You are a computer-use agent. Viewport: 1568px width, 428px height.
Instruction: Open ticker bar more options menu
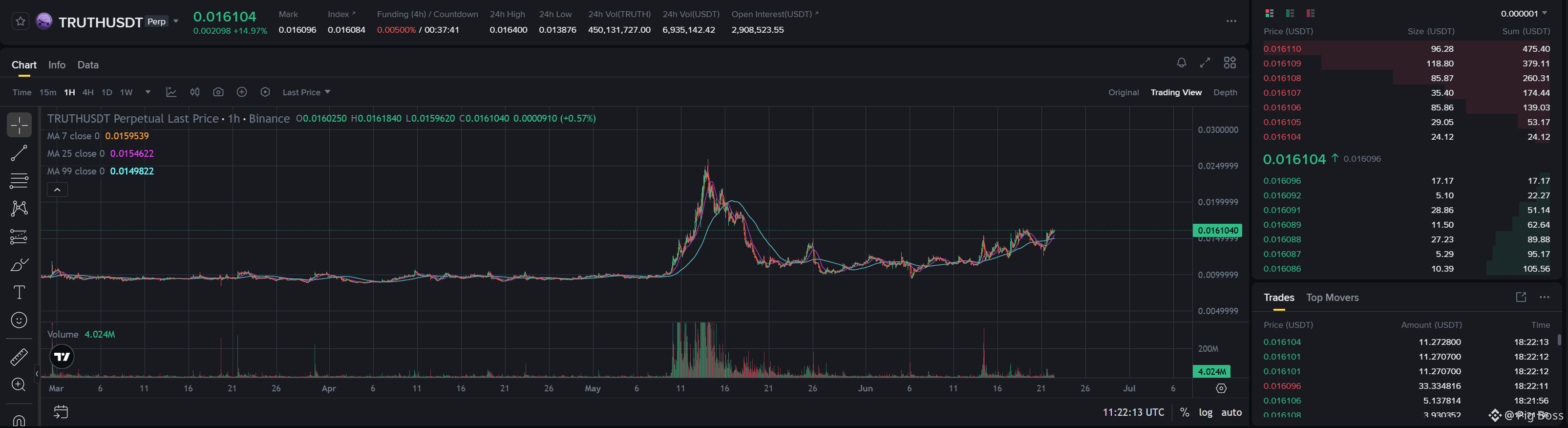[x=1231, y=21]
